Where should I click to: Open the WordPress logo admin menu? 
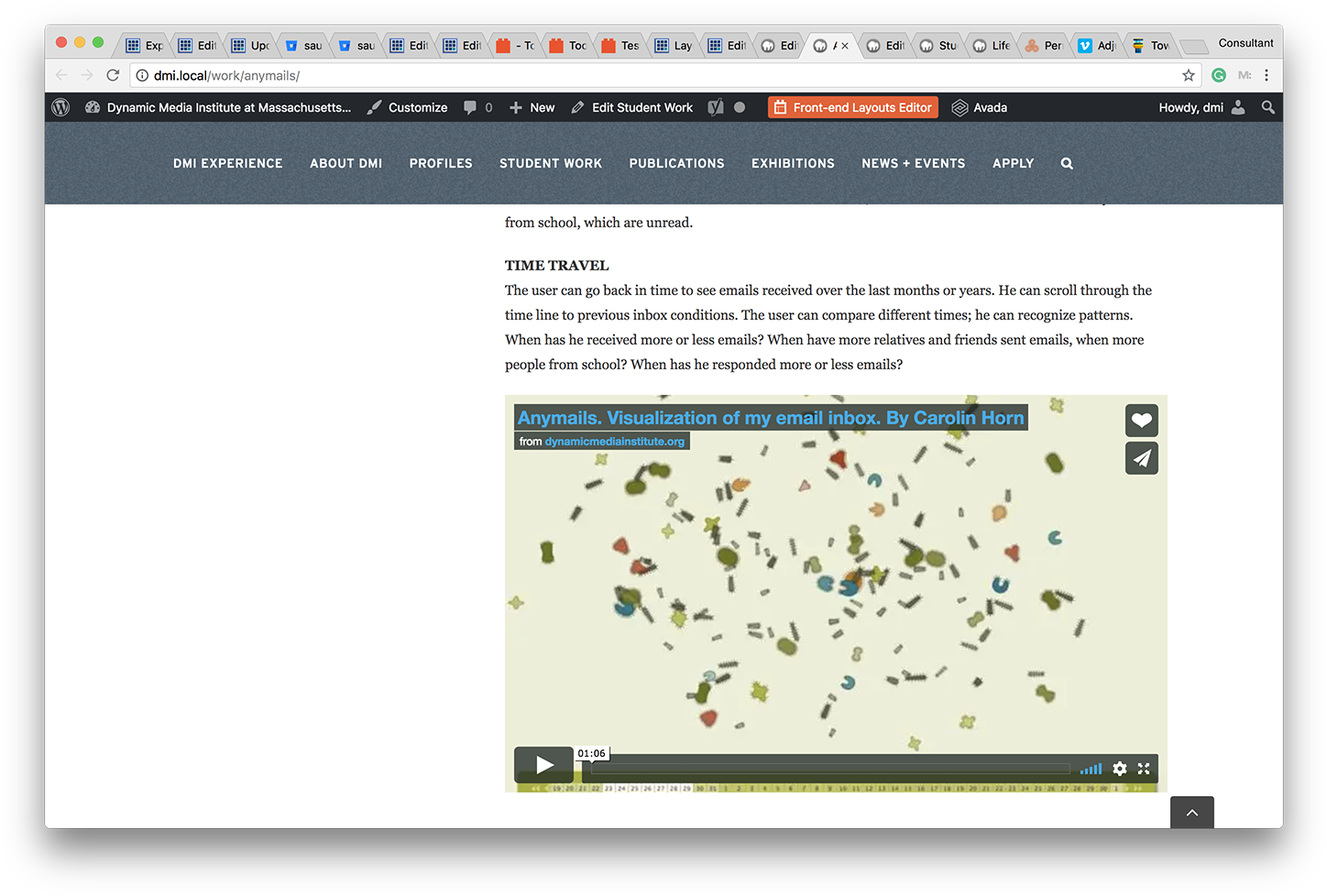click(x=61, y=107)
